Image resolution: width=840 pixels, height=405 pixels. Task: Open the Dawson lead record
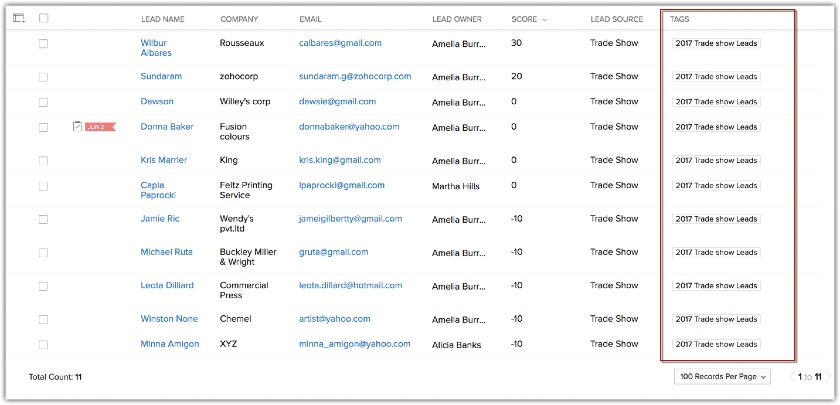(x=157, y=101)
